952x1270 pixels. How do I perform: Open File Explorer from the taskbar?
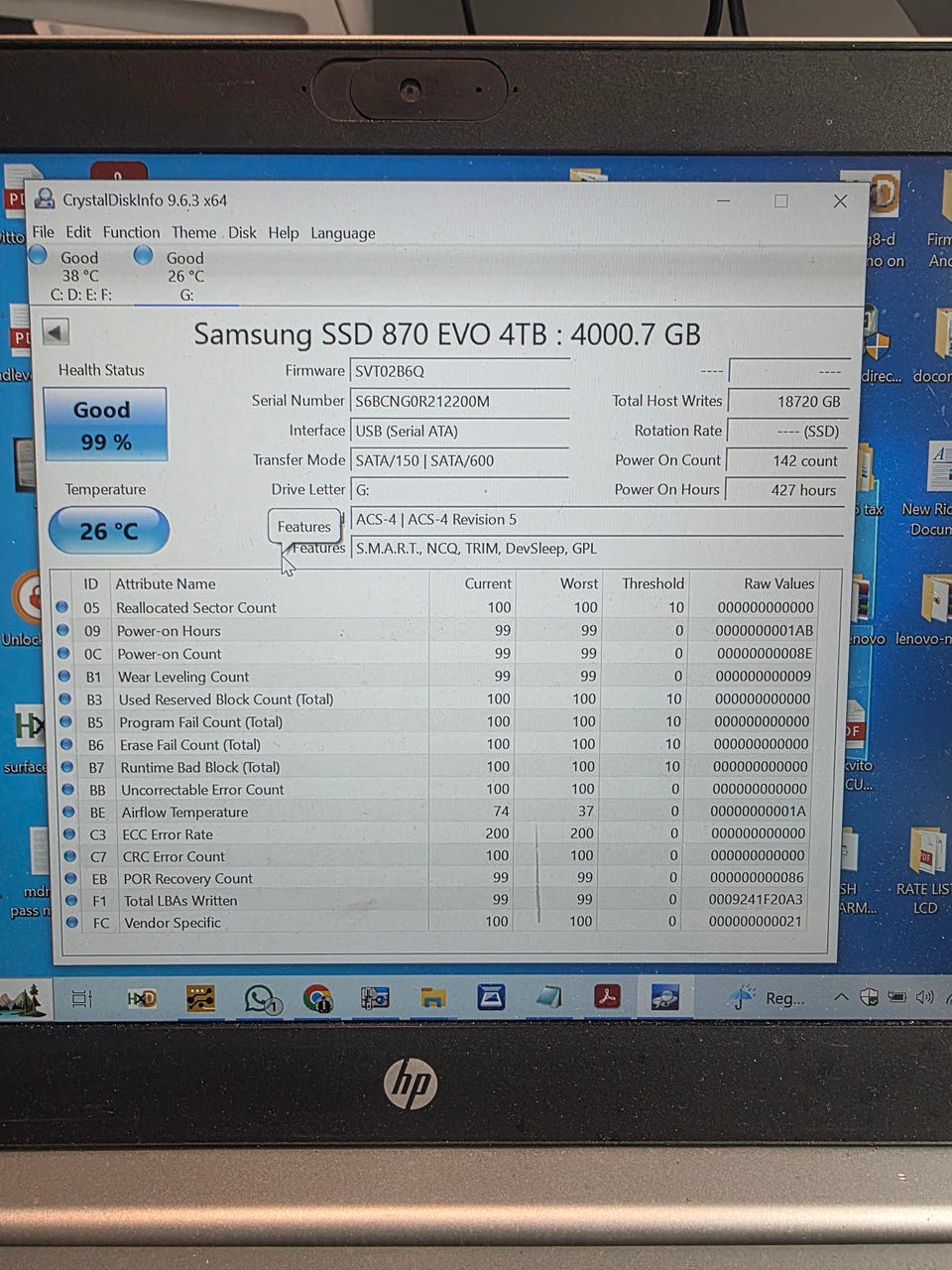coord(433,998)
